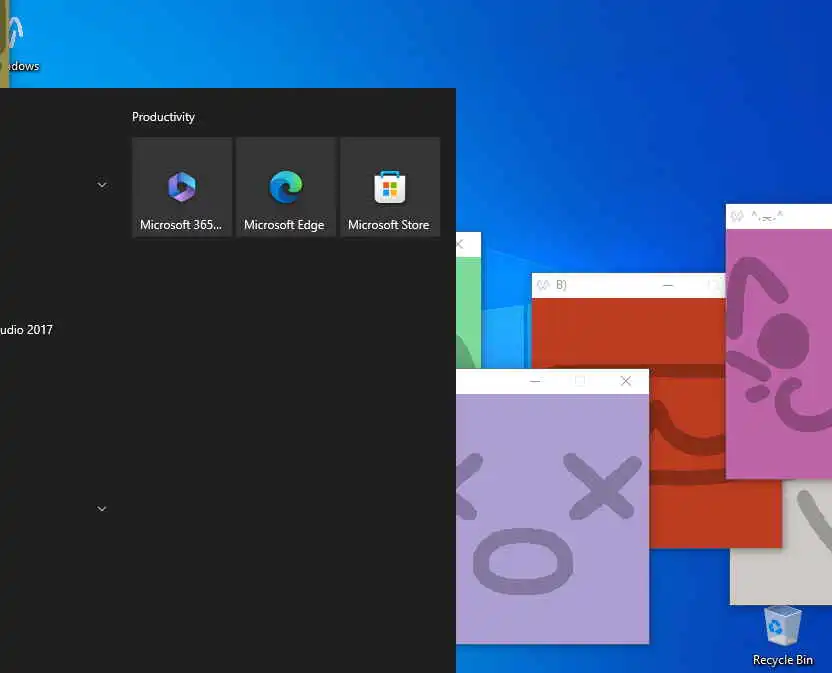Open the Microsoft 365 tile
832x673 pixels.
(x=182, y=187)
